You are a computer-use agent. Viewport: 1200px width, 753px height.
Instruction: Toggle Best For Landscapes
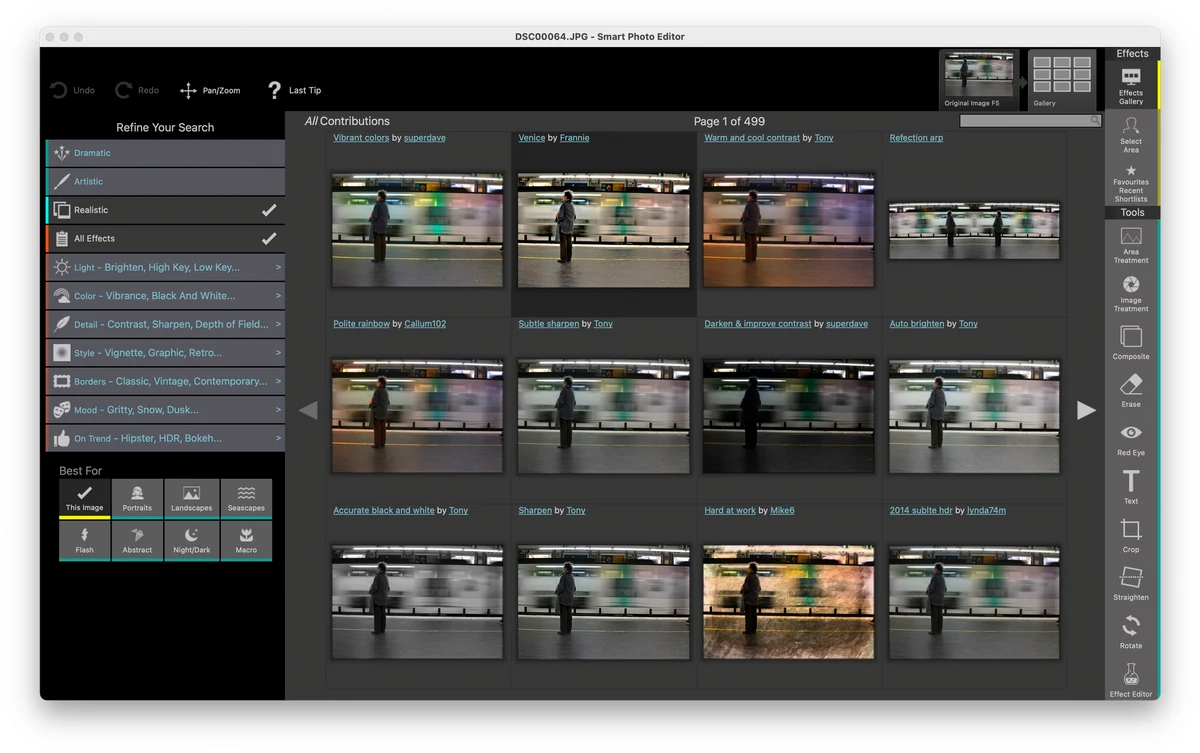click(x=192, y=499)
